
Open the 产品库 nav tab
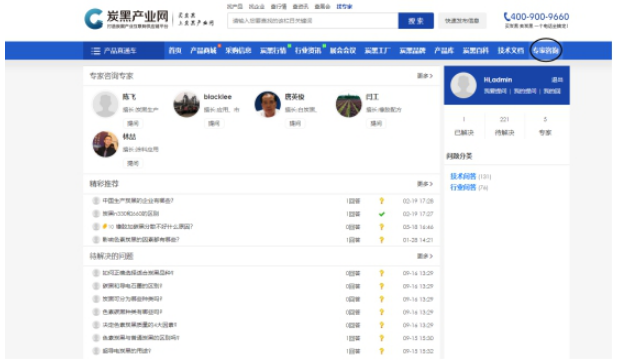click(444, 51)
